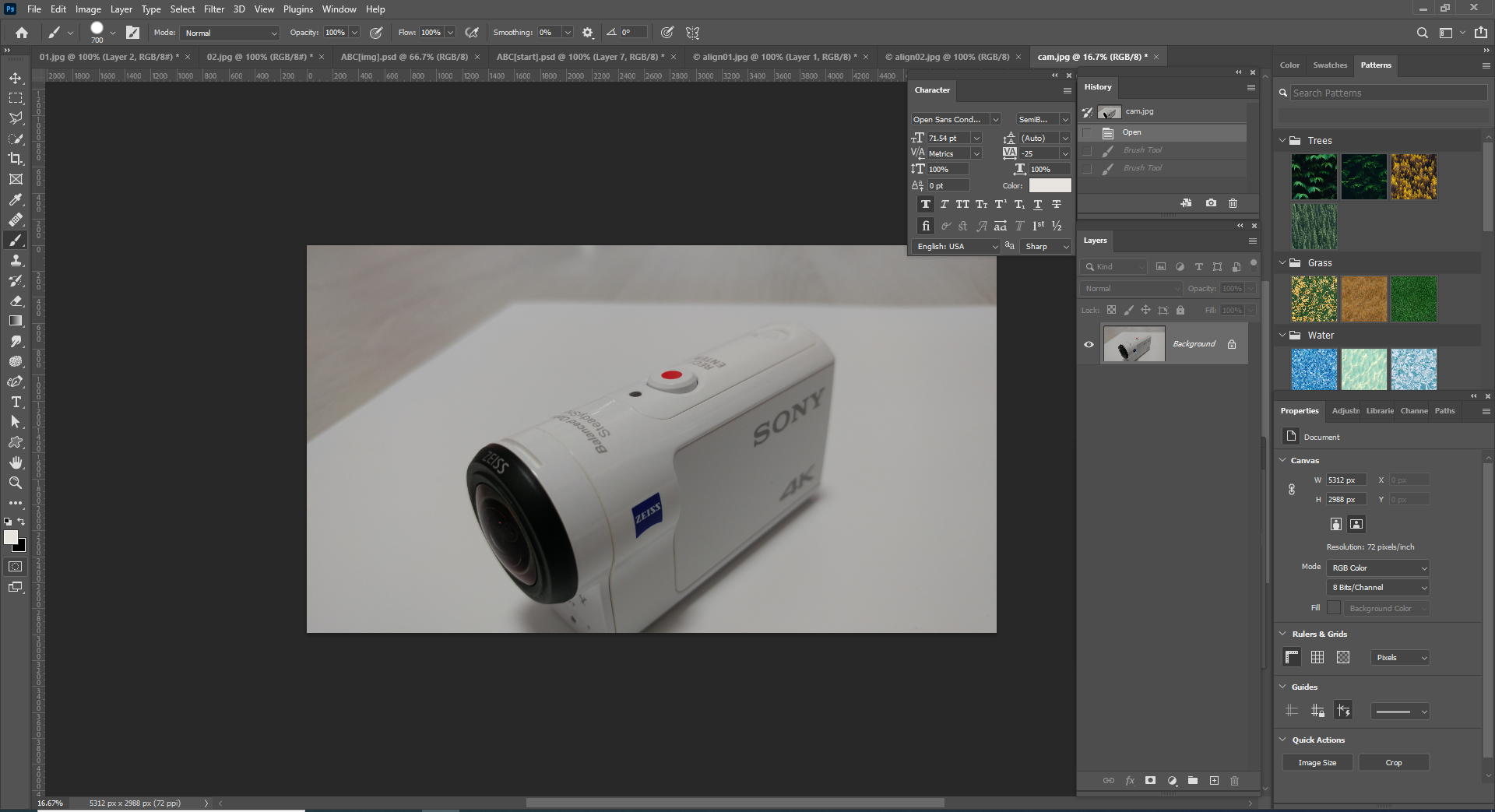Select the Healing Brush tool
This screenshot has height=812, width=1495.
point(16,220)
